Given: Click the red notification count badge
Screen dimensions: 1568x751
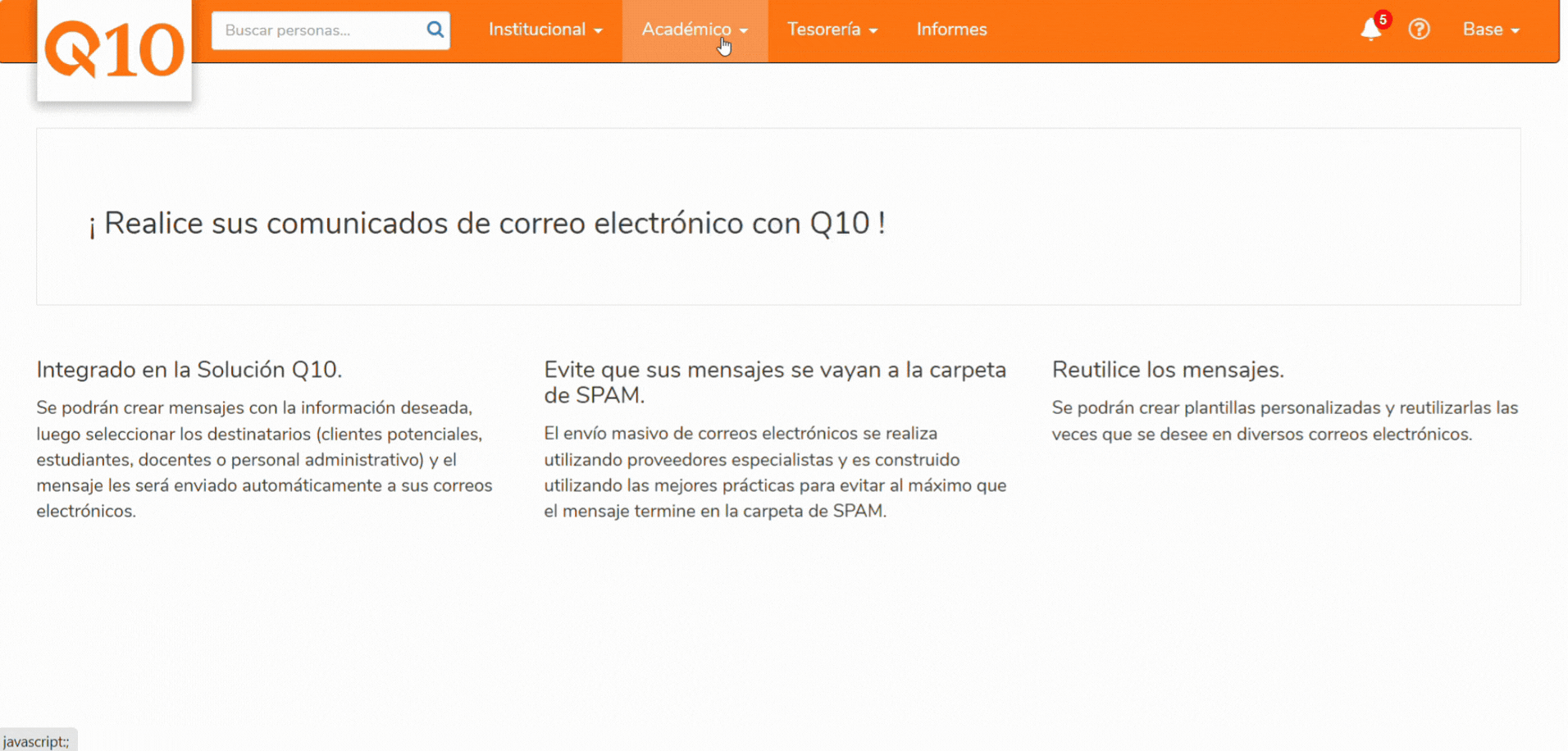Looking at the screenshot, I should click(x=1383, y=20).
